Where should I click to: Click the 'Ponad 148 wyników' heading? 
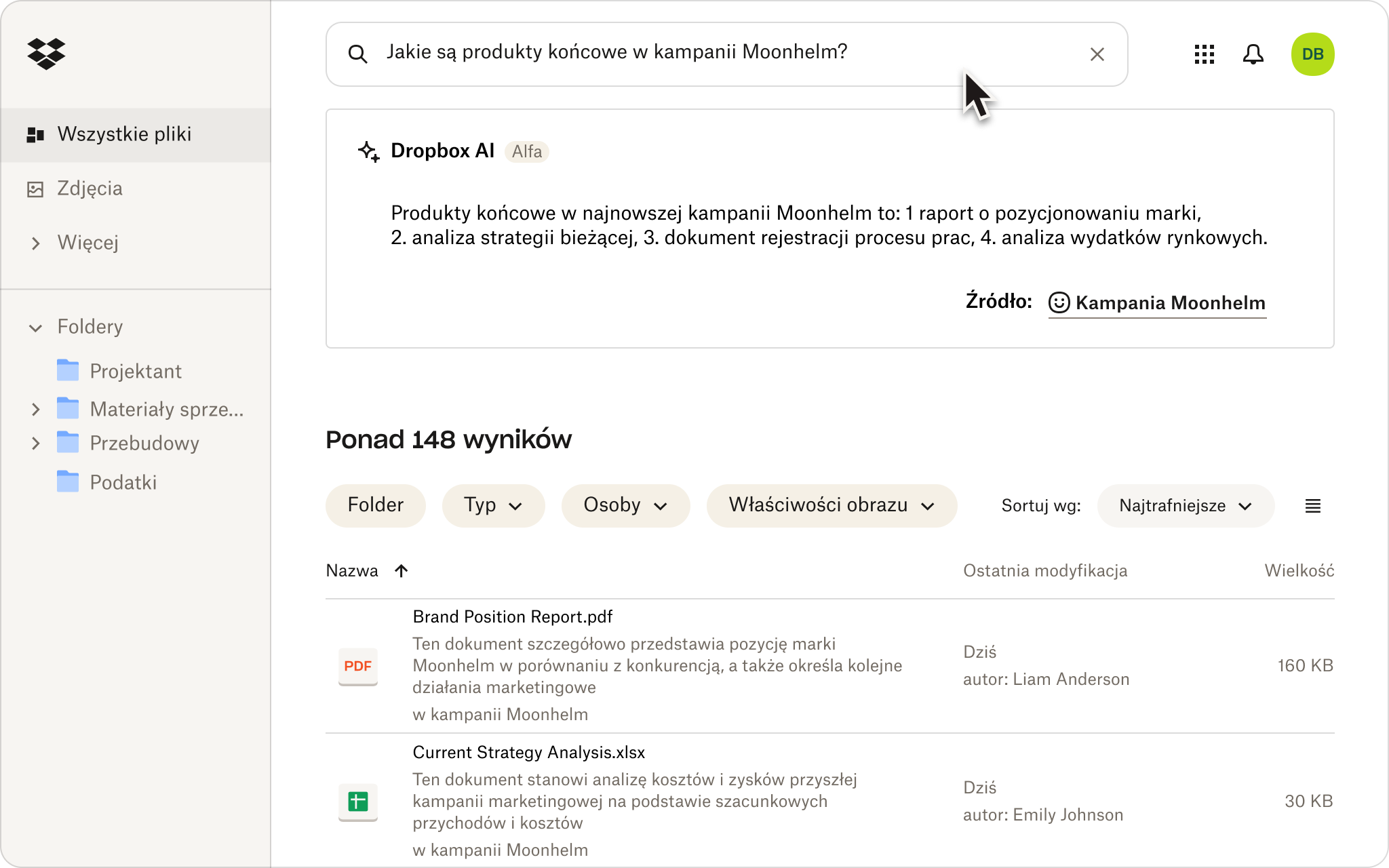point(448,439)
